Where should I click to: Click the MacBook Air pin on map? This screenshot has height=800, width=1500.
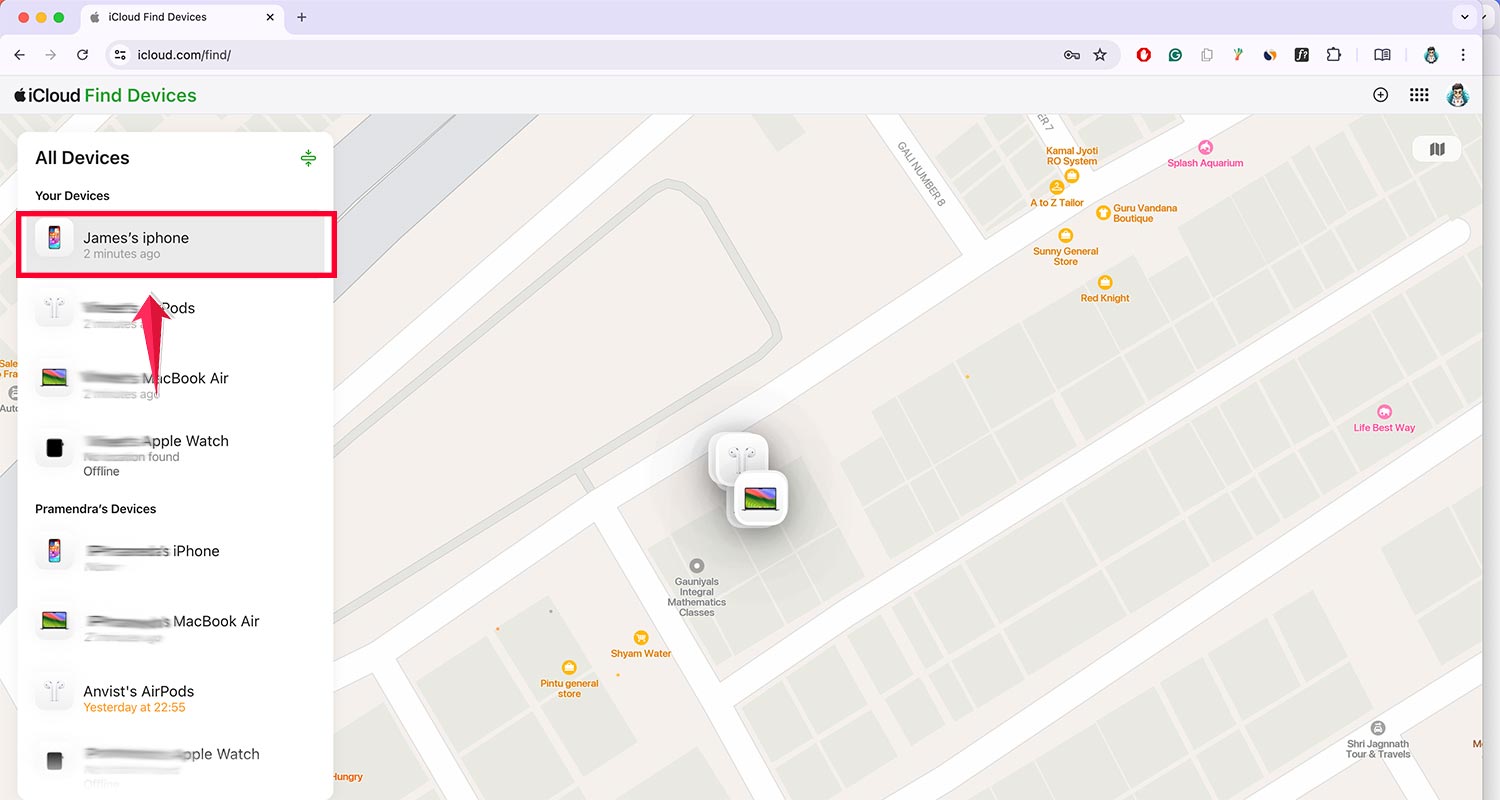click(x=761, y=497)
